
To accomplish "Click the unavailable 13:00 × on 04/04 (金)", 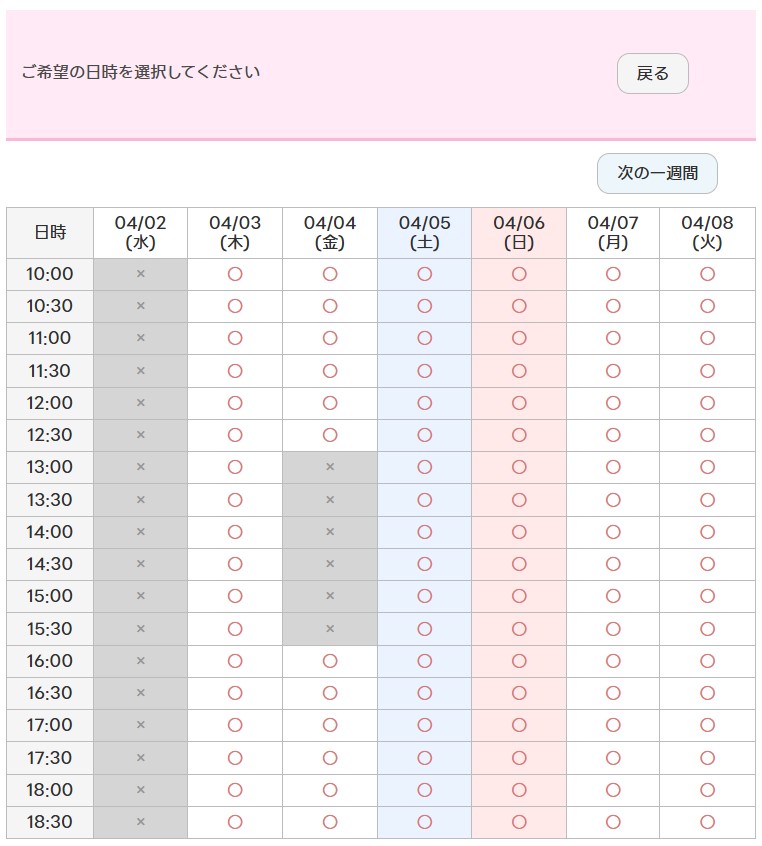I will click(x=330, y=467).
